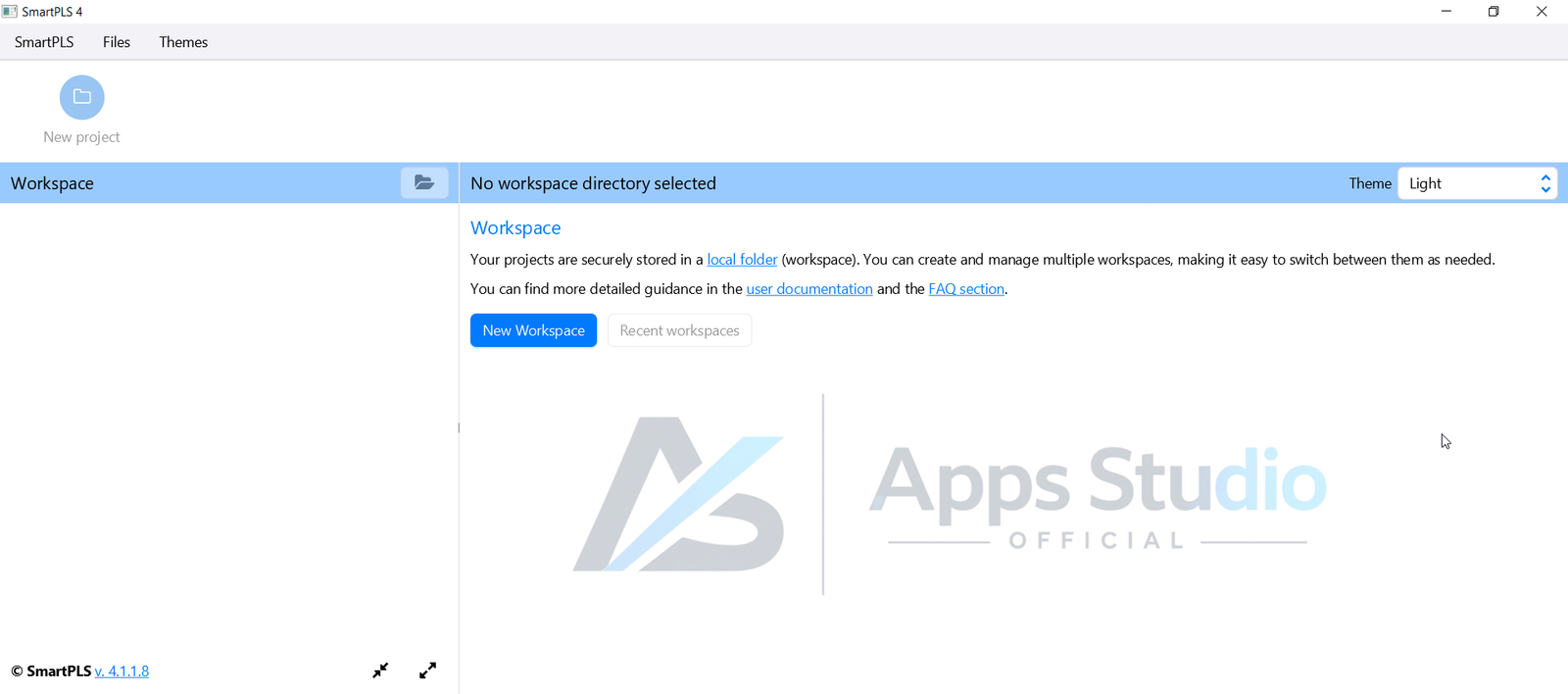Image resolution: width=1568 pixels, height=694 pixels.
Task: Click the SmartPLS app icon in title bar
Action: pos(10,12)
